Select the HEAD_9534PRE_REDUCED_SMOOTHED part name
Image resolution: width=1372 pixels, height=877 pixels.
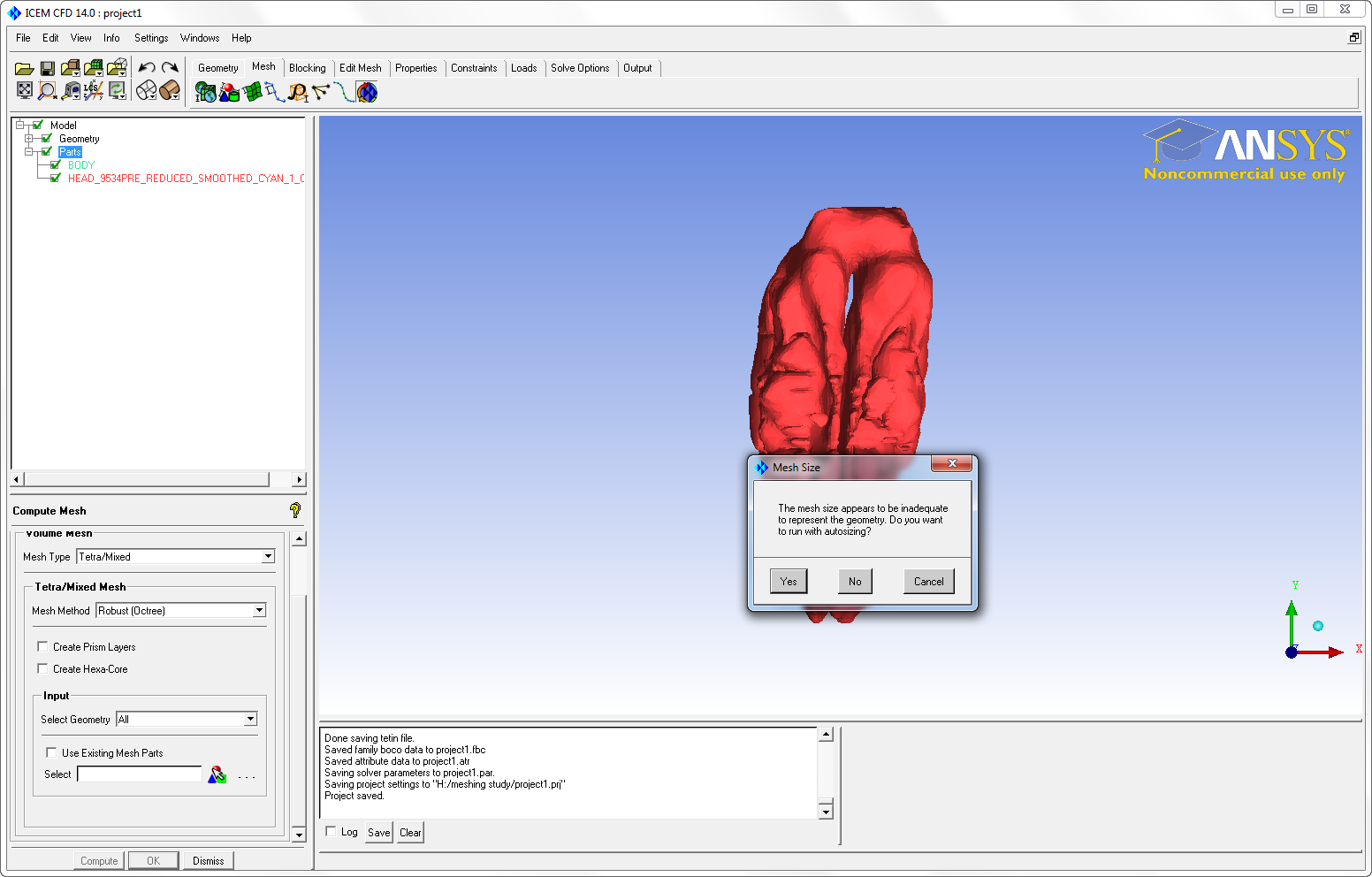186,179
